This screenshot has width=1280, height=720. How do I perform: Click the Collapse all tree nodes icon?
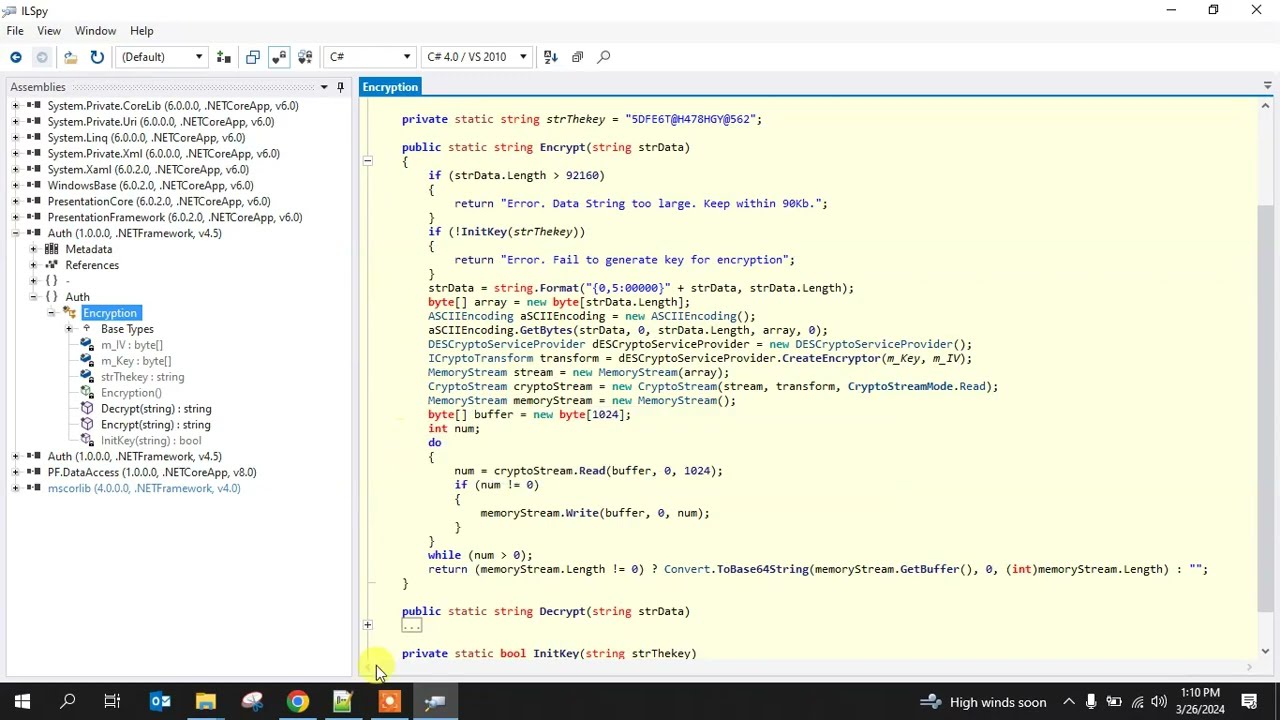click(x=577, y=57)
